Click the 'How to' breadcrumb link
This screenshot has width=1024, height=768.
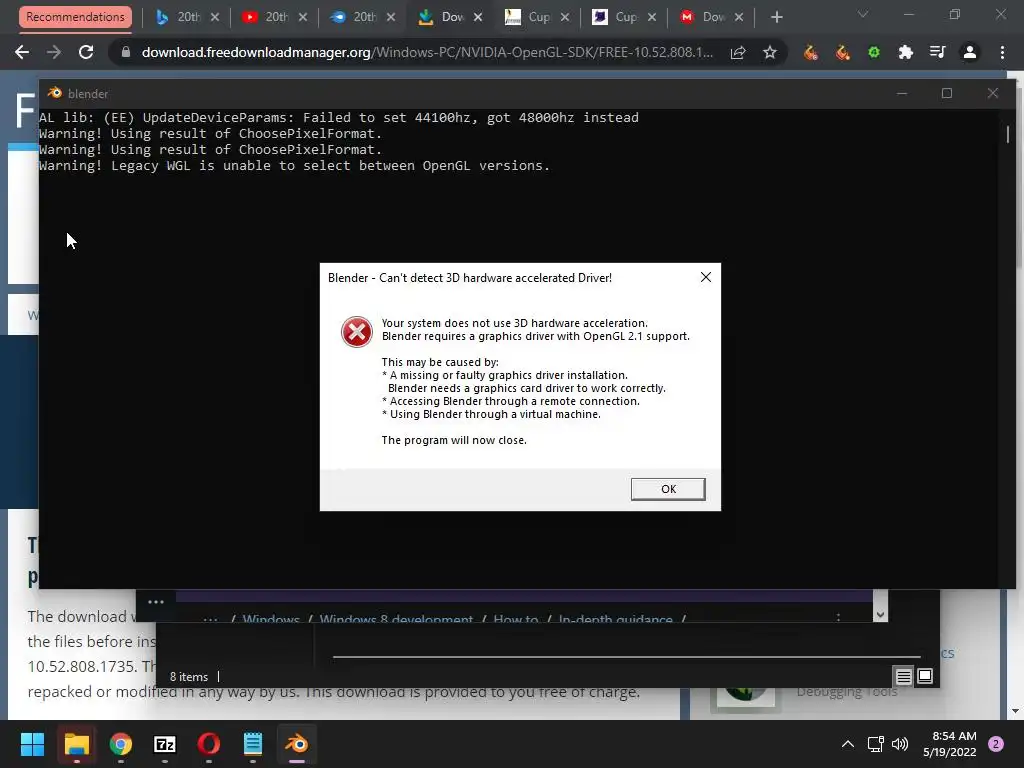click(516, 618)
